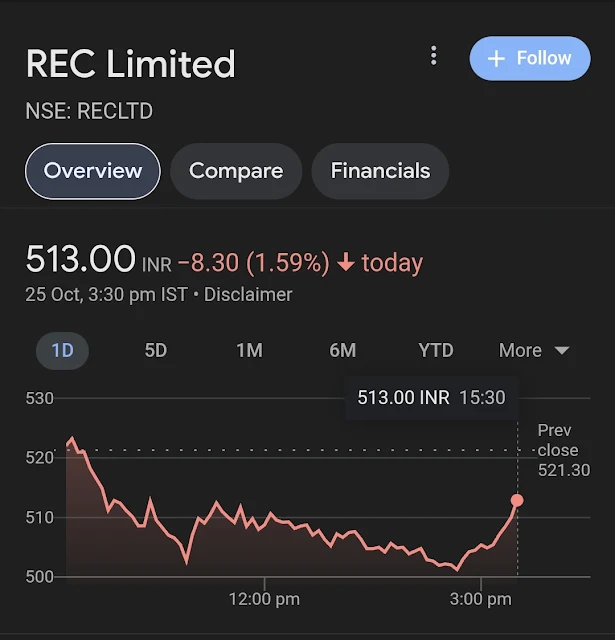
Task: Click the 12:00 pm axis label
Action: click(264, 600)
